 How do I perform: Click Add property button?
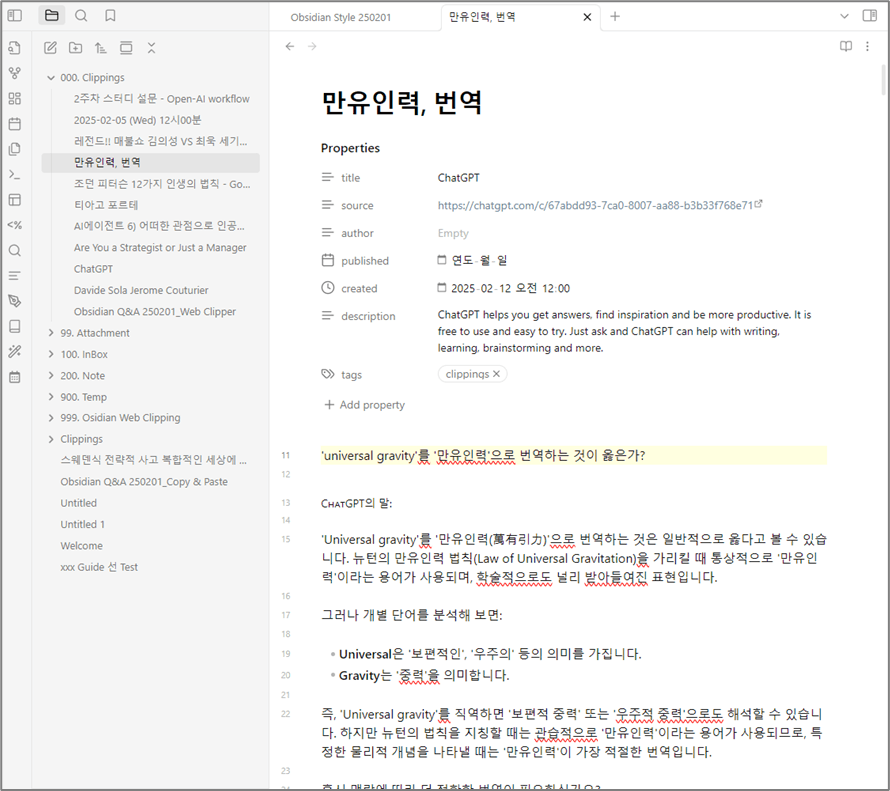364,405
